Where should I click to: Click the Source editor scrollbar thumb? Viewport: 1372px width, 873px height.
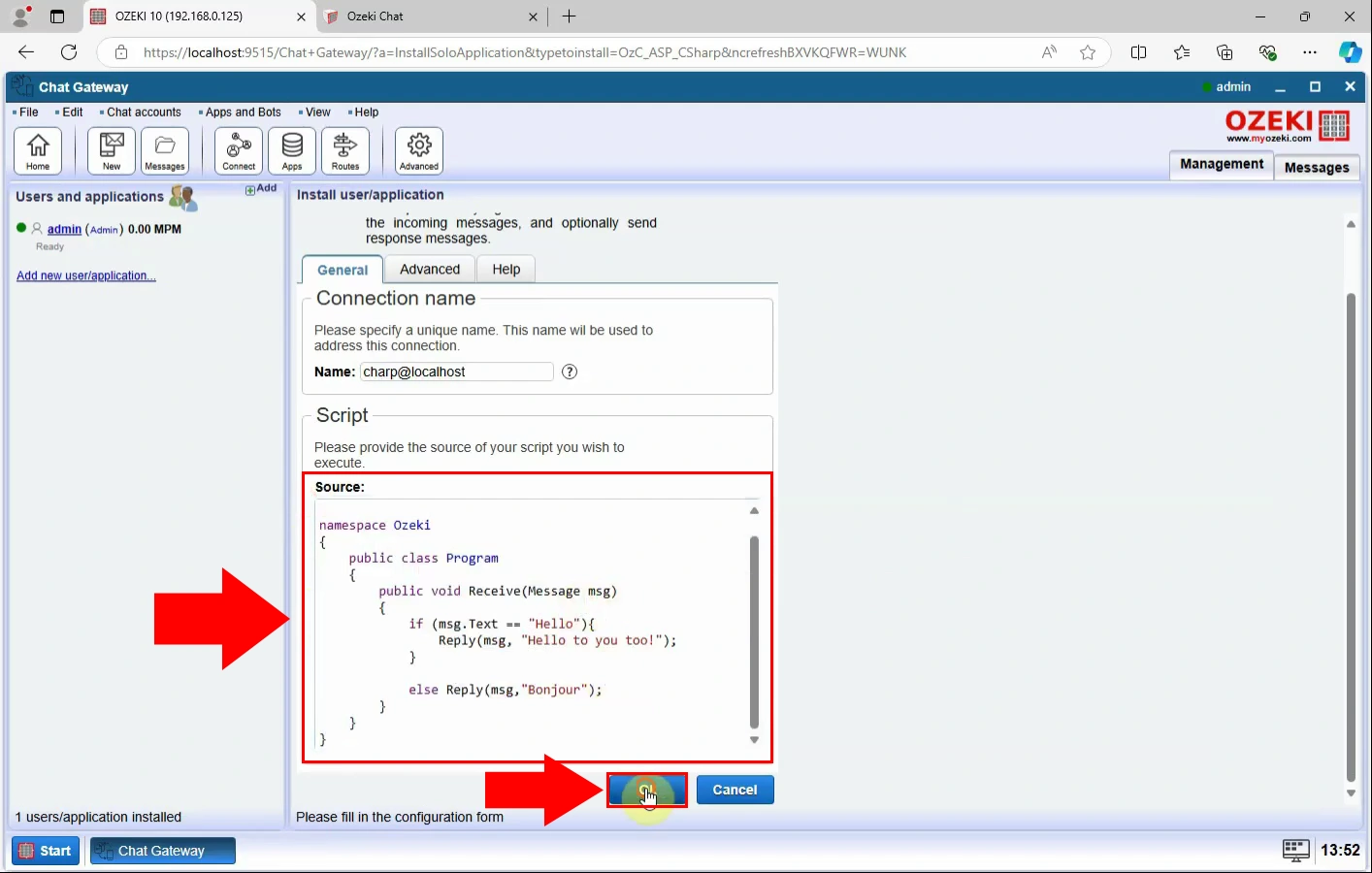coord(754,632)
